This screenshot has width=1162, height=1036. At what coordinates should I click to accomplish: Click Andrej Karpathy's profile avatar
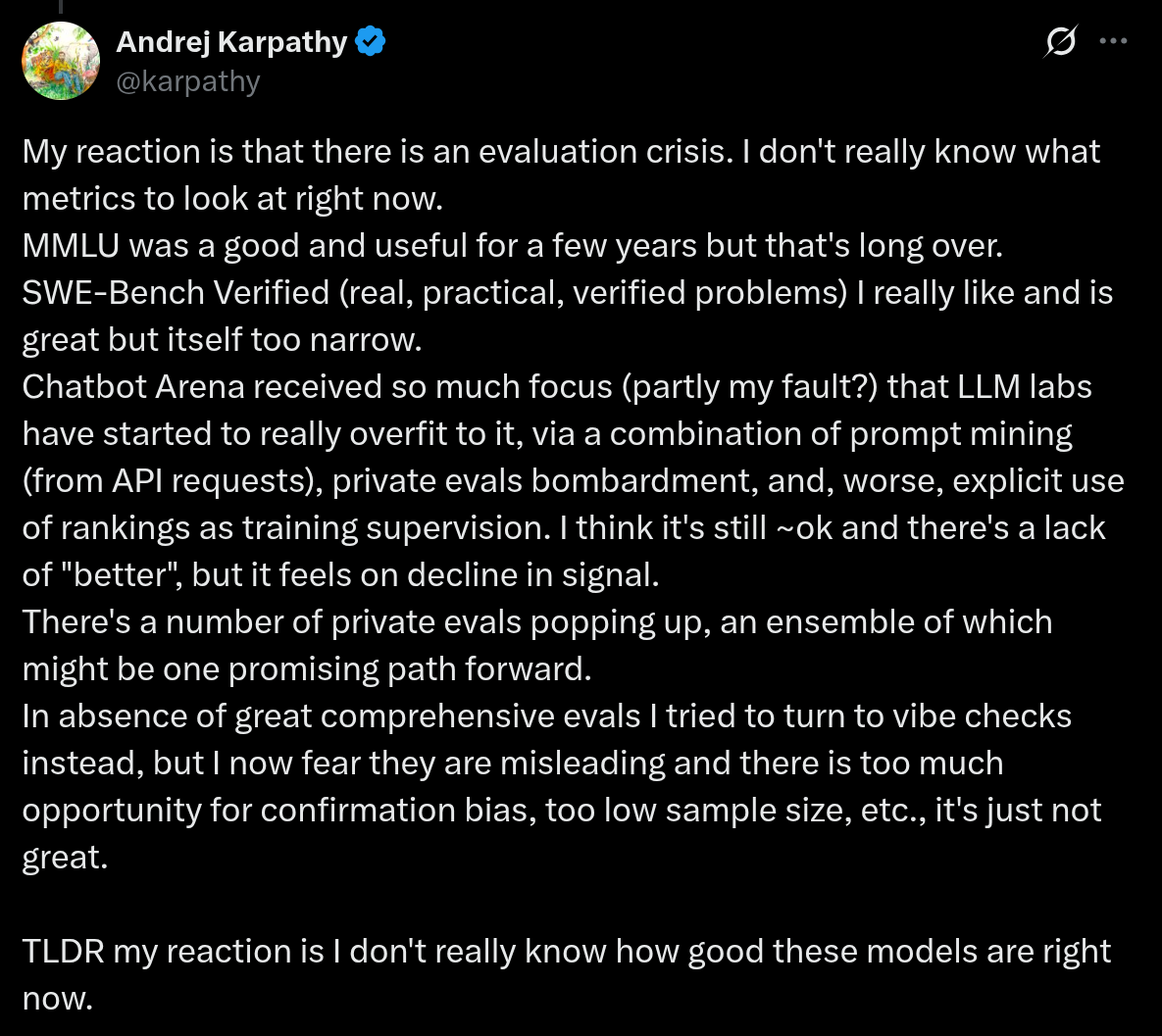(60, 61)
